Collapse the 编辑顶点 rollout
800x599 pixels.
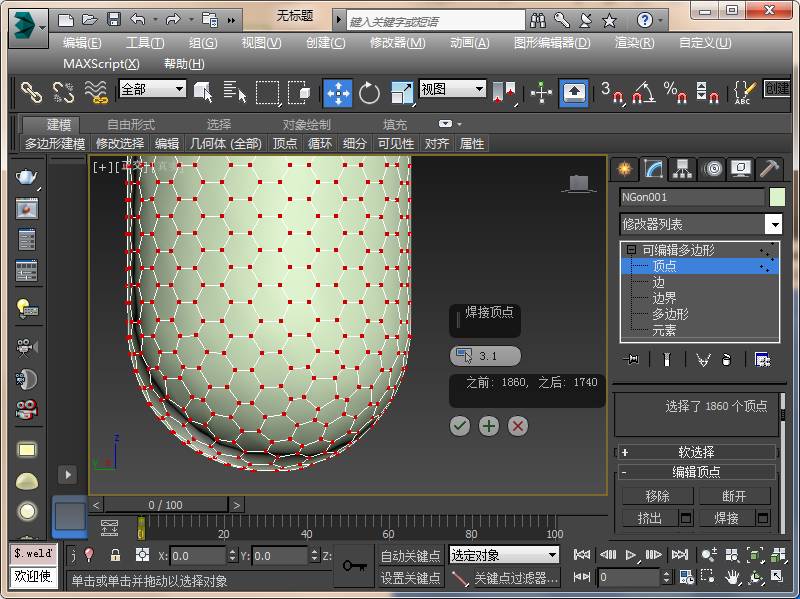pos(696,472)
